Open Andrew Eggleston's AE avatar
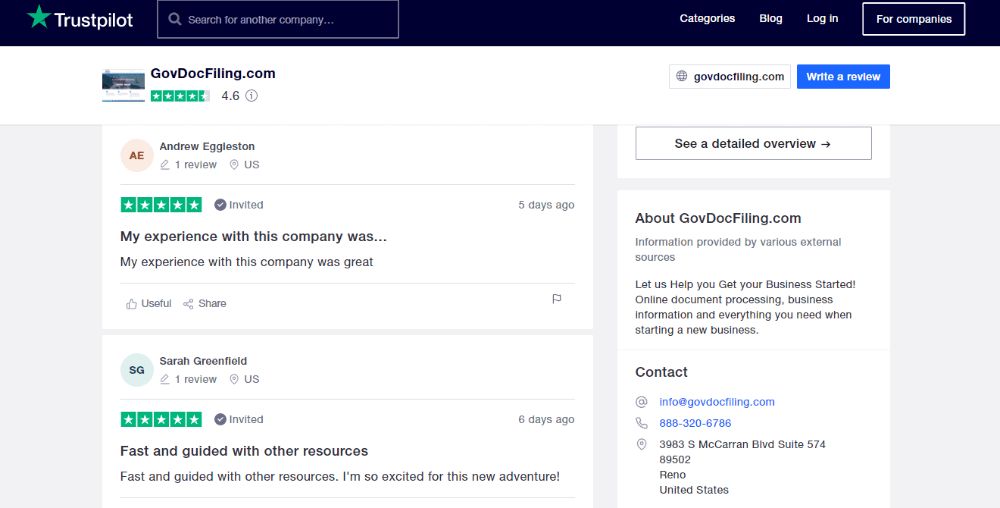The width and height of the screenshot is (1000, 508). click(x=136, y=156)
